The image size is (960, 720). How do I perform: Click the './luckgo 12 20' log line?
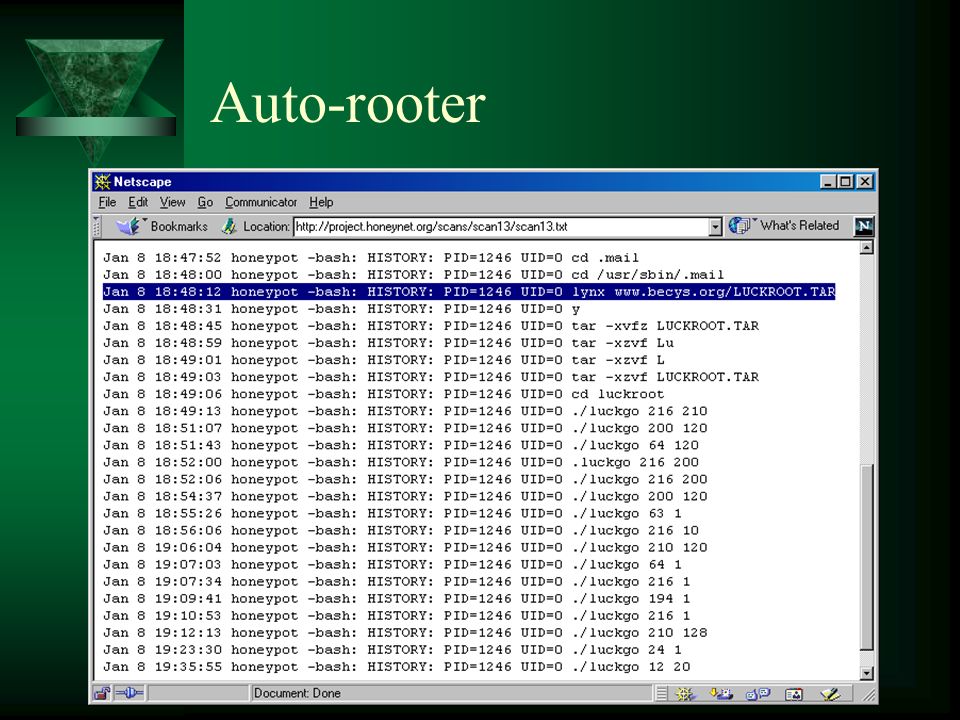tap(397, 667)
